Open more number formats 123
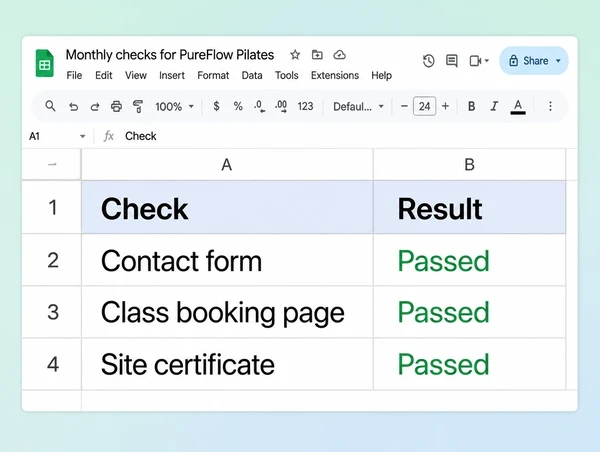Screen dimensions: 600x452 (x=305, y=106)
